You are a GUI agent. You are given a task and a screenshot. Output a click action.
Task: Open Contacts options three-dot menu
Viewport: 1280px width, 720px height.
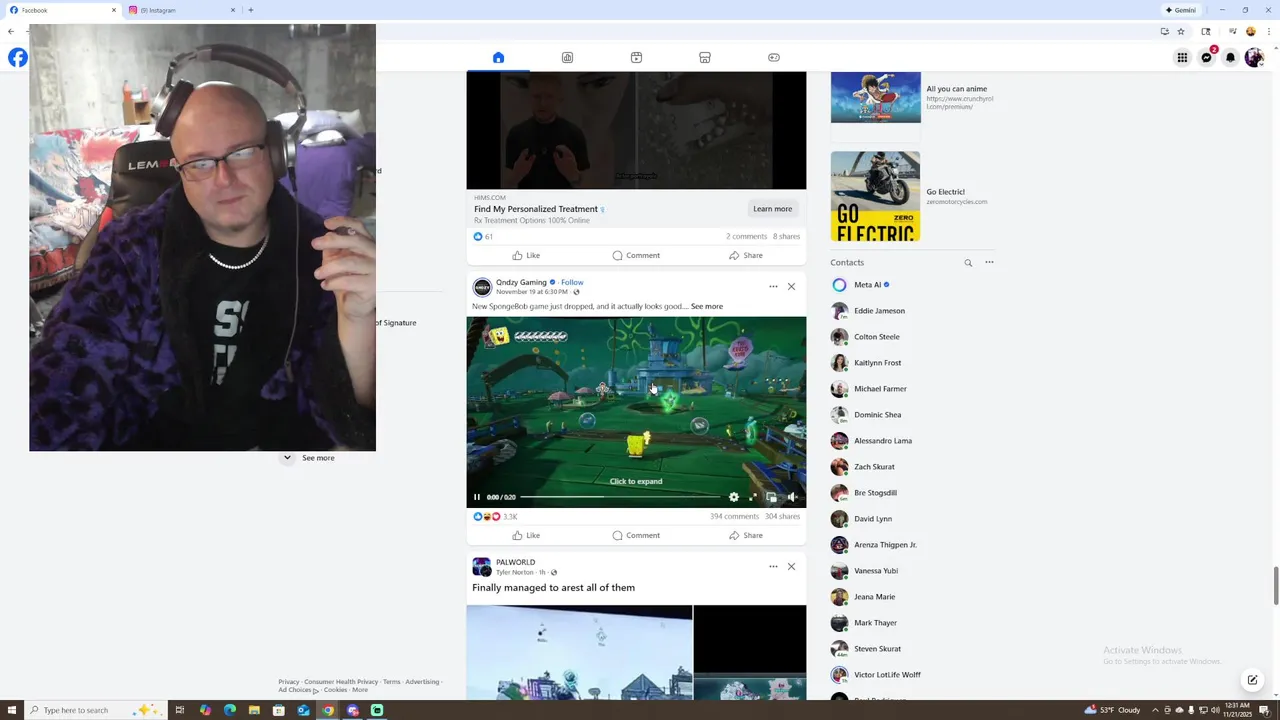(x=989, y=263)
